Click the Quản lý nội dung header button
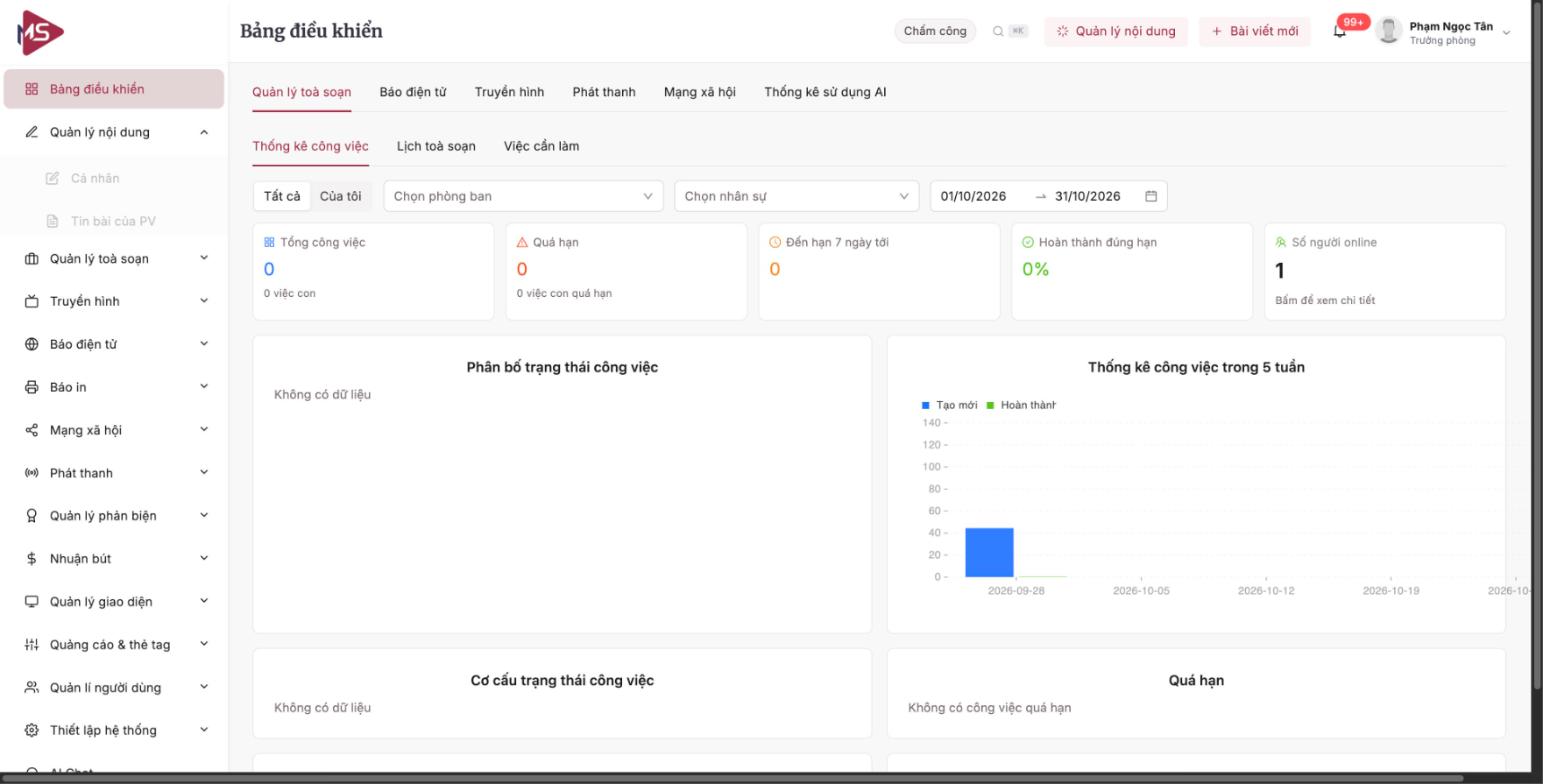 (x=1116, y=31)
